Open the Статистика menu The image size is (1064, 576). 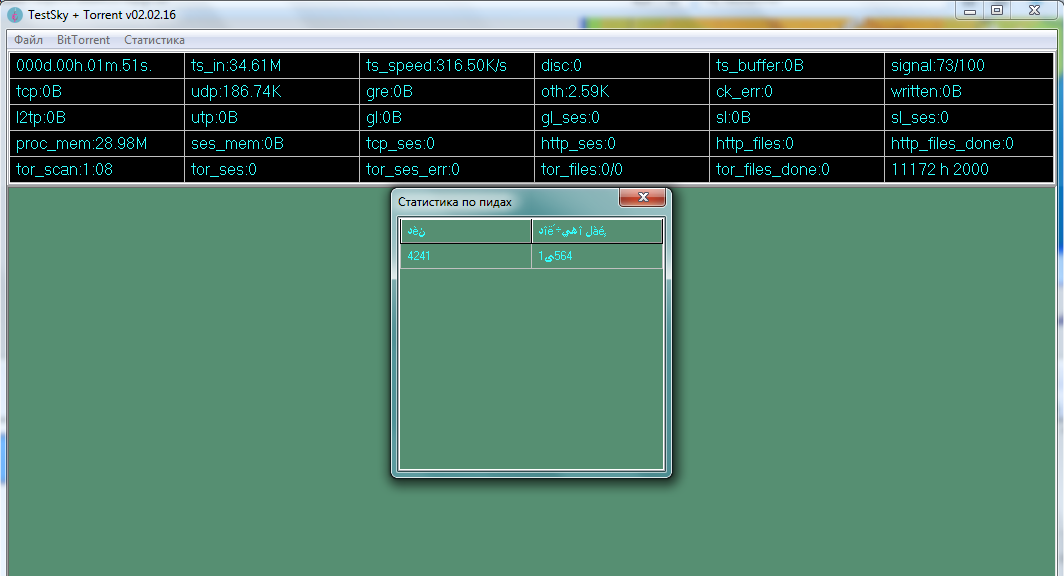154,40
